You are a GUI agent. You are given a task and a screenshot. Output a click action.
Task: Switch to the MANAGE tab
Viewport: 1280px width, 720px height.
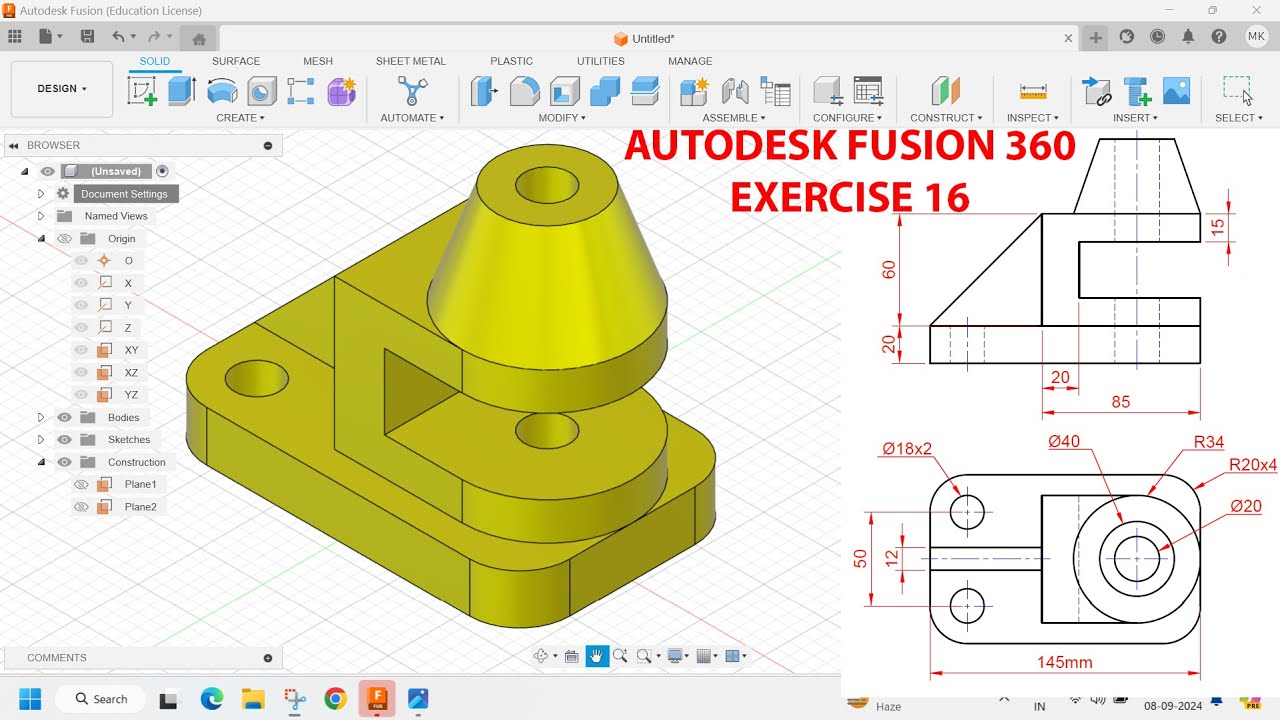pyautogui.click(x=690, y=61)
